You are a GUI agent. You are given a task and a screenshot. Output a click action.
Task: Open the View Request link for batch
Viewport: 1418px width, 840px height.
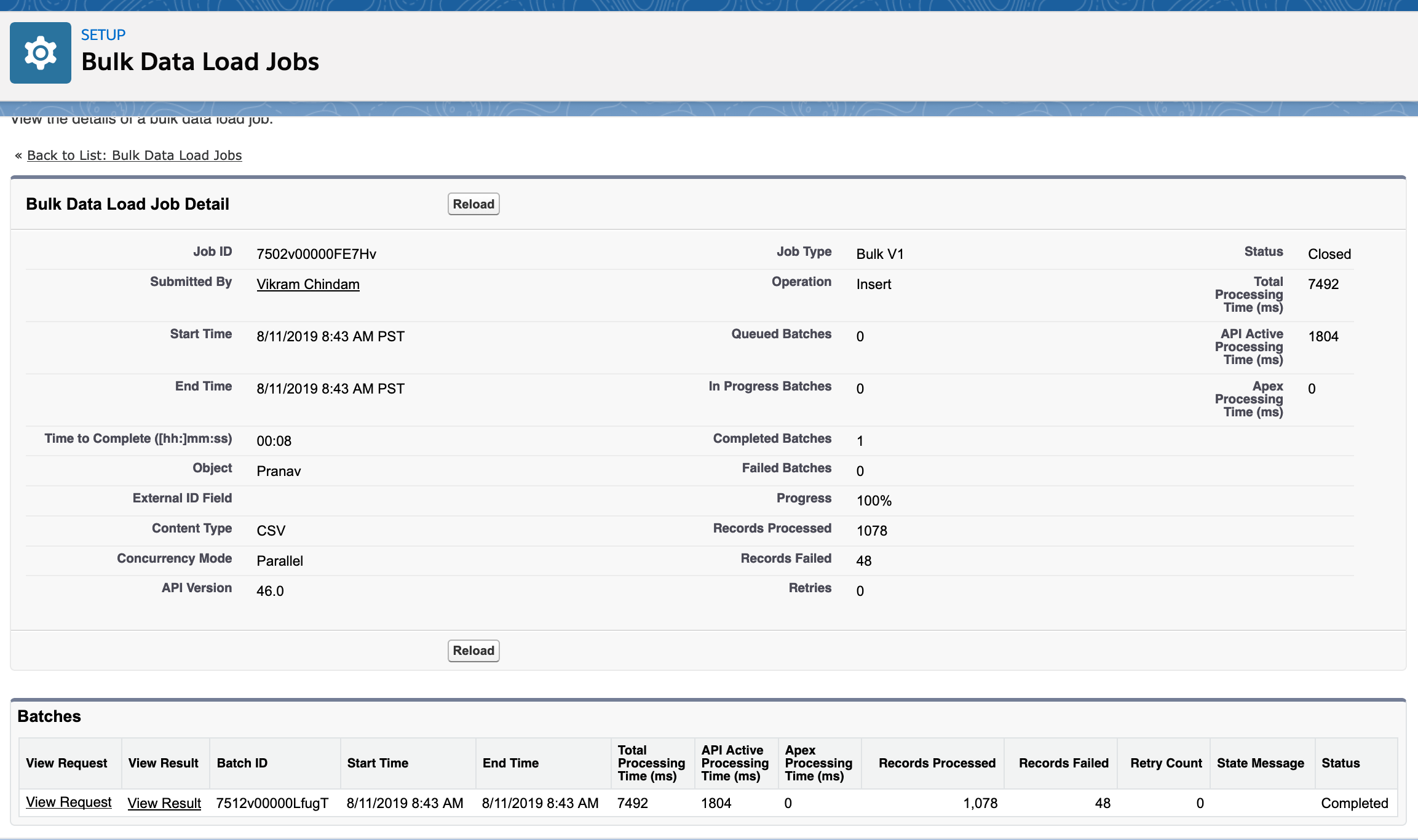(x=69, y=802)
